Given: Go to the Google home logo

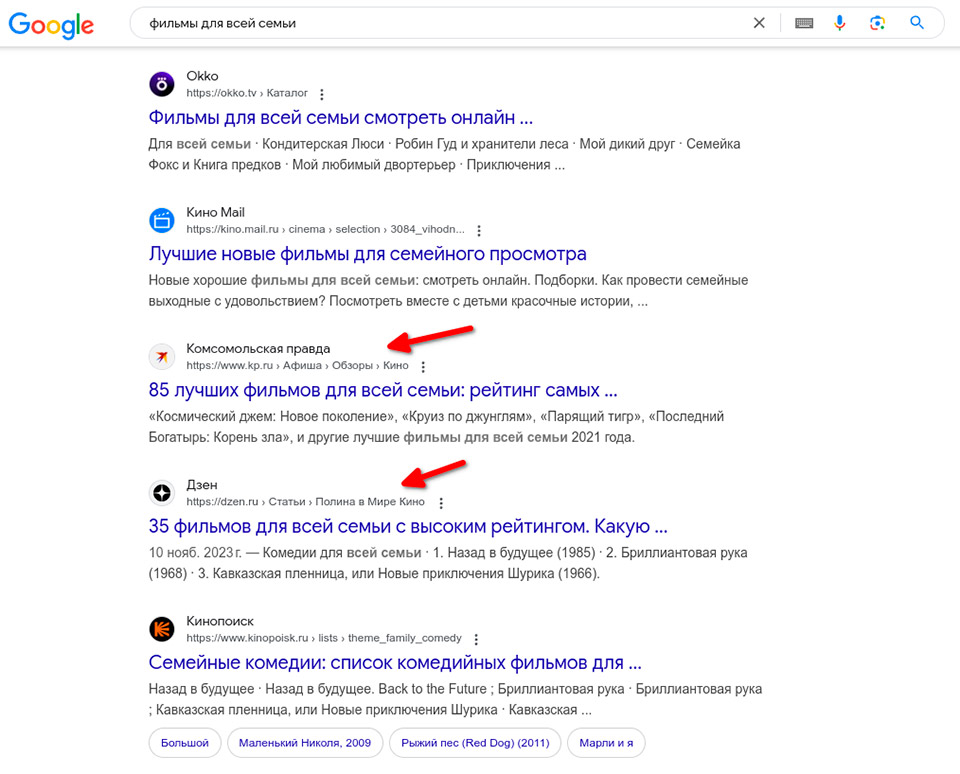Looking at the screenshot, I should (51, 24).
